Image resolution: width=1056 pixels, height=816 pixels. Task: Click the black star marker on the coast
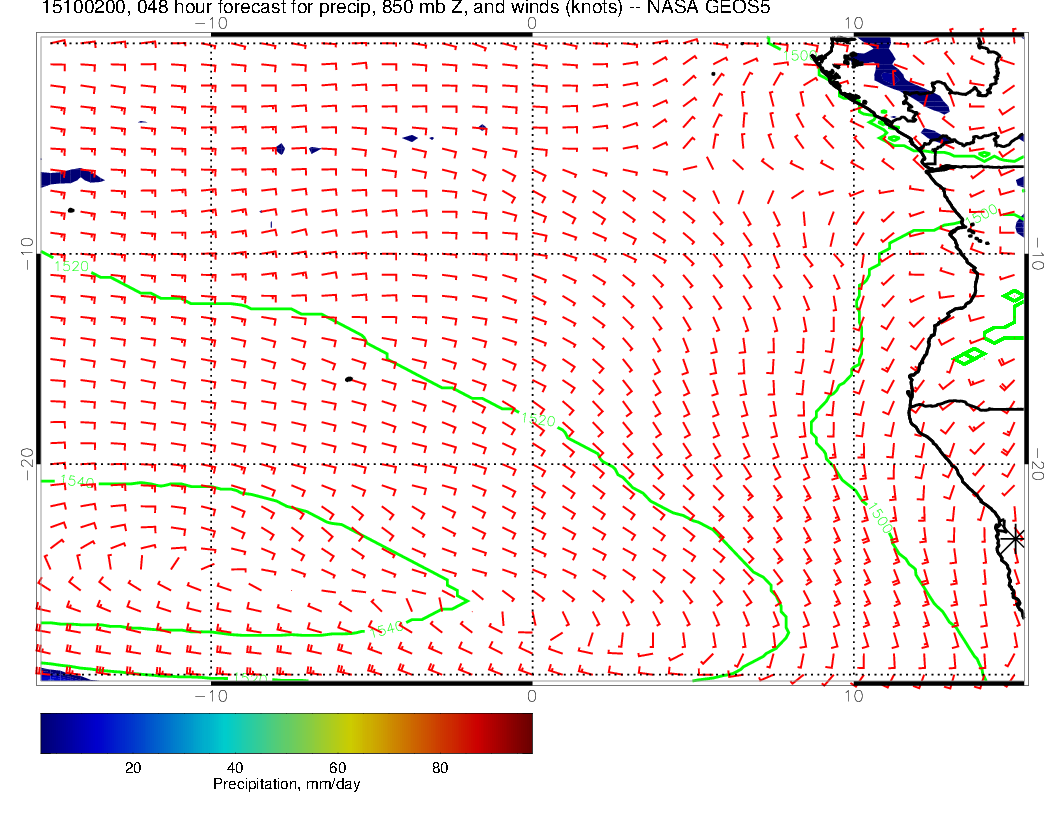point(1016,537)
